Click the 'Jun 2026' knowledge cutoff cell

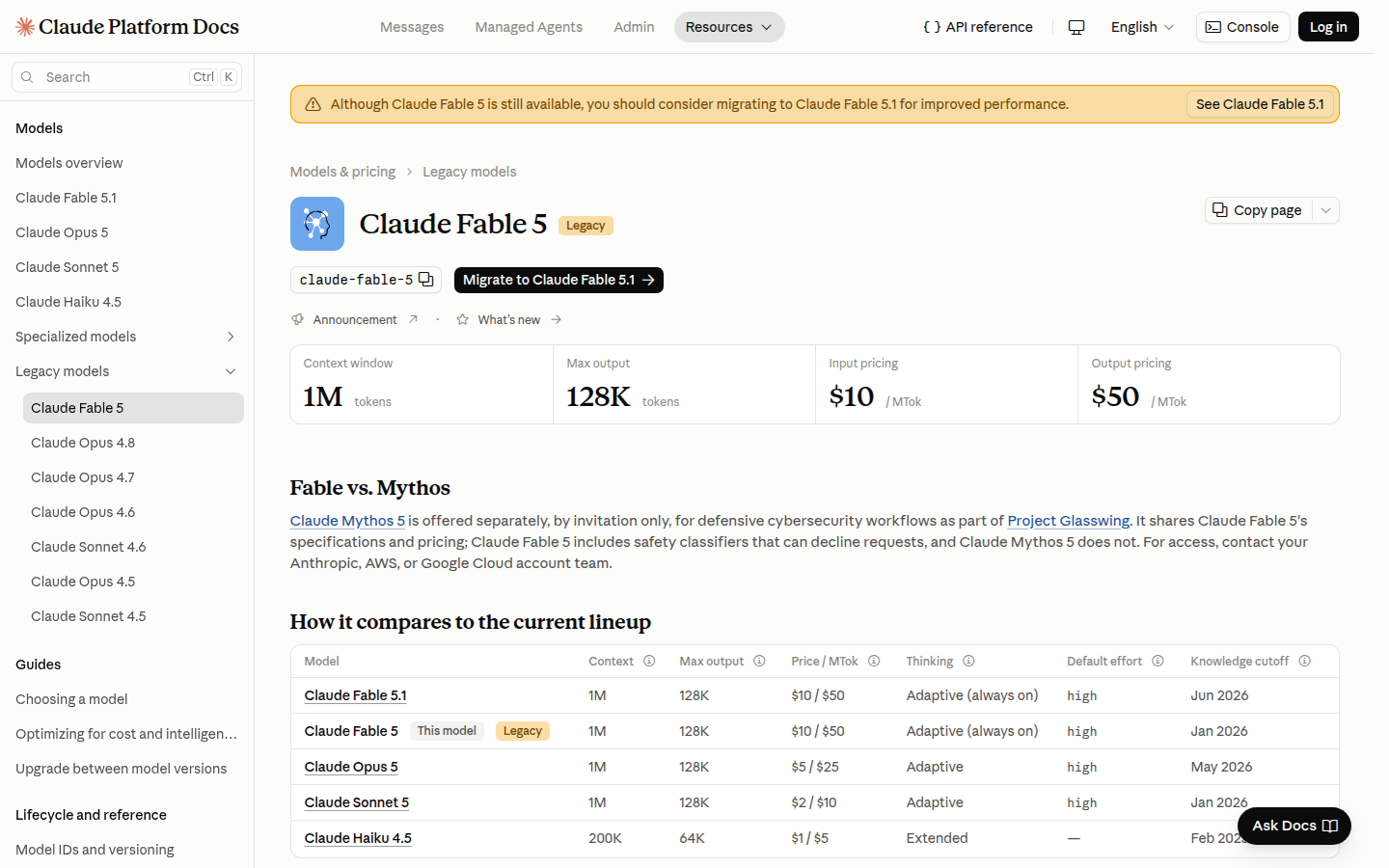tap(1219, 695)
